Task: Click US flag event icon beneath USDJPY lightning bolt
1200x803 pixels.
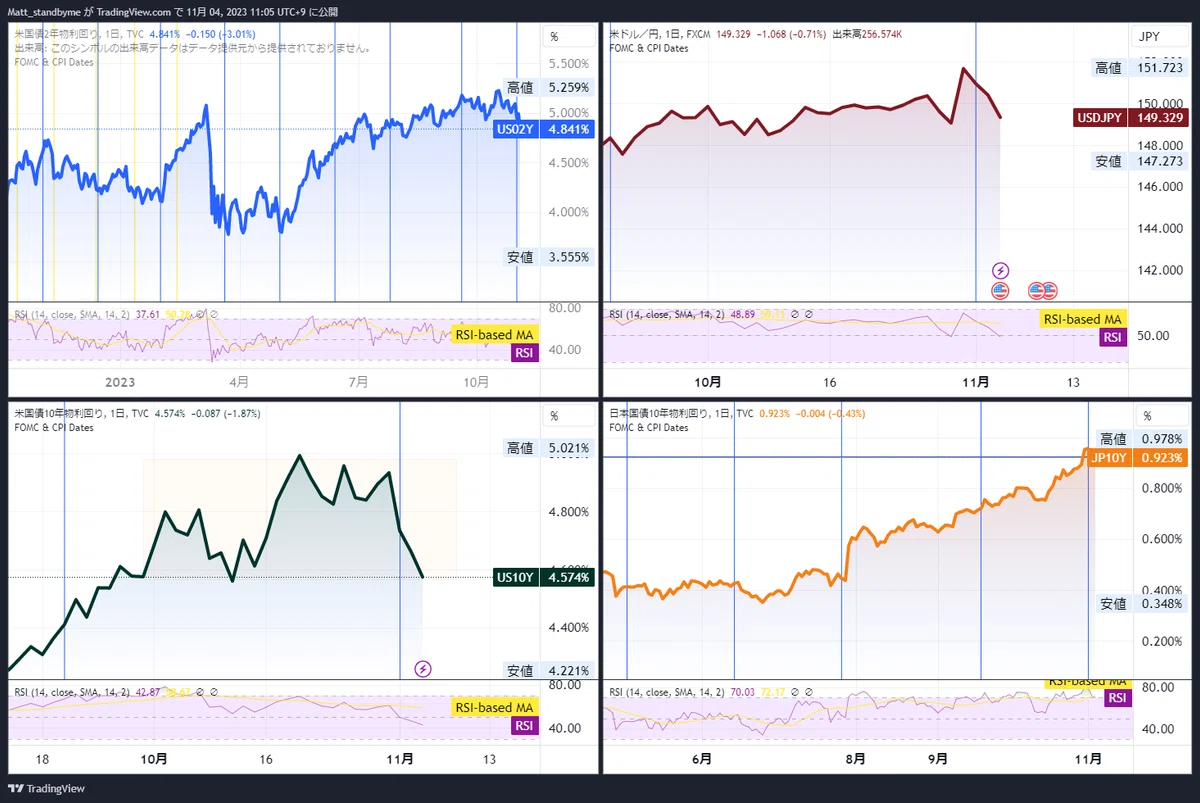Action: 1000,291
